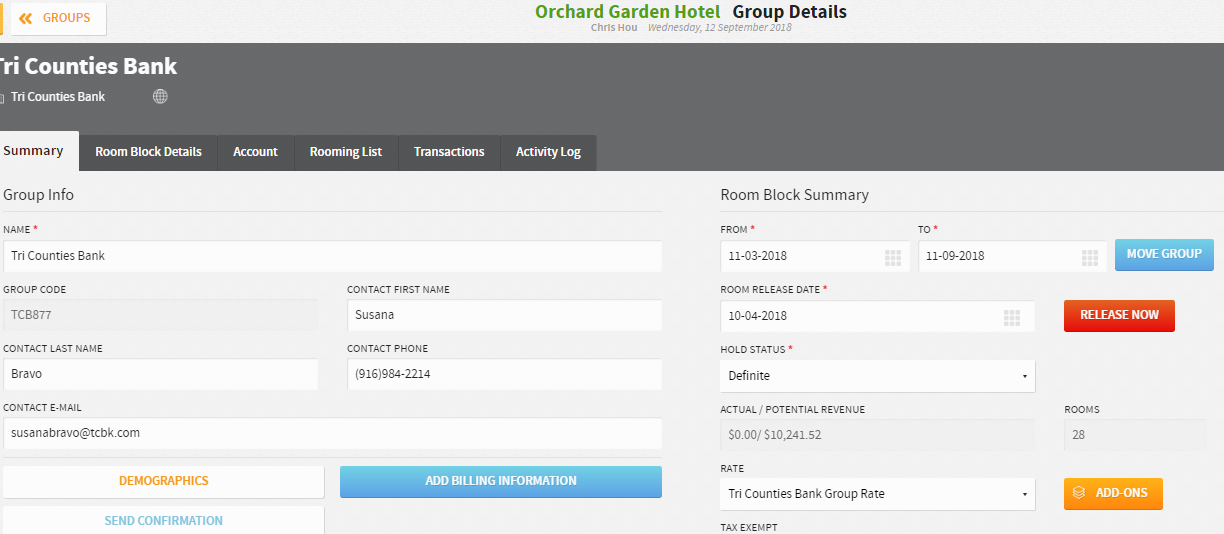Open calendar picker for Room Release Date
The image size is (1224, 534).
1012,317
